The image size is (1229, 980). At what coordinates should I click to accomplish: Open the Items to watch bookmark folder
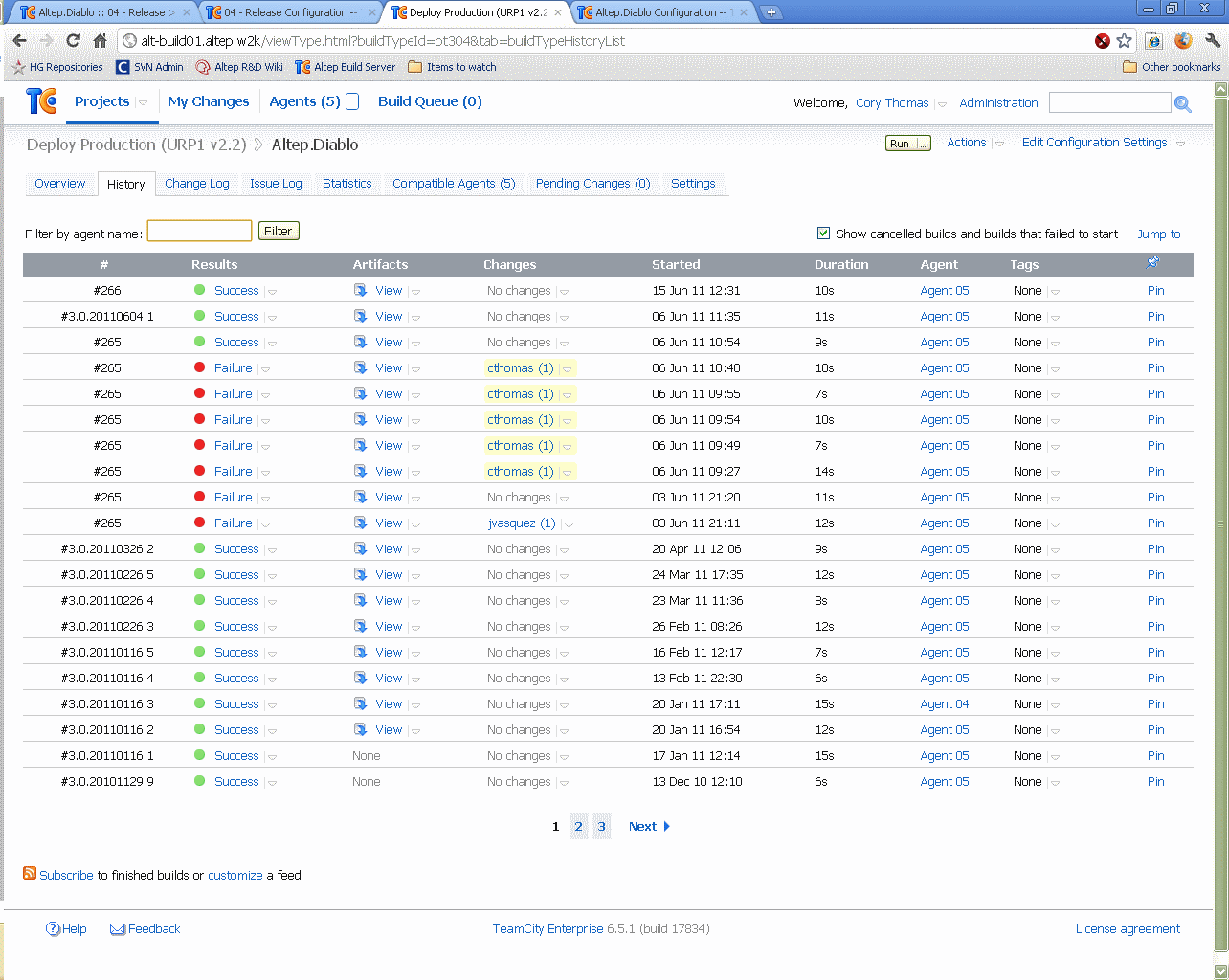[452, 67]
